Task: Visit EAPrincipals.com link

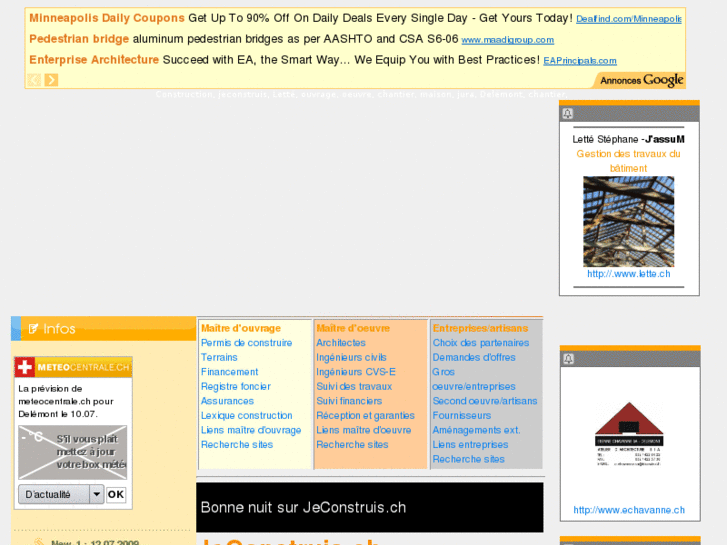Action: pos(580,61)
